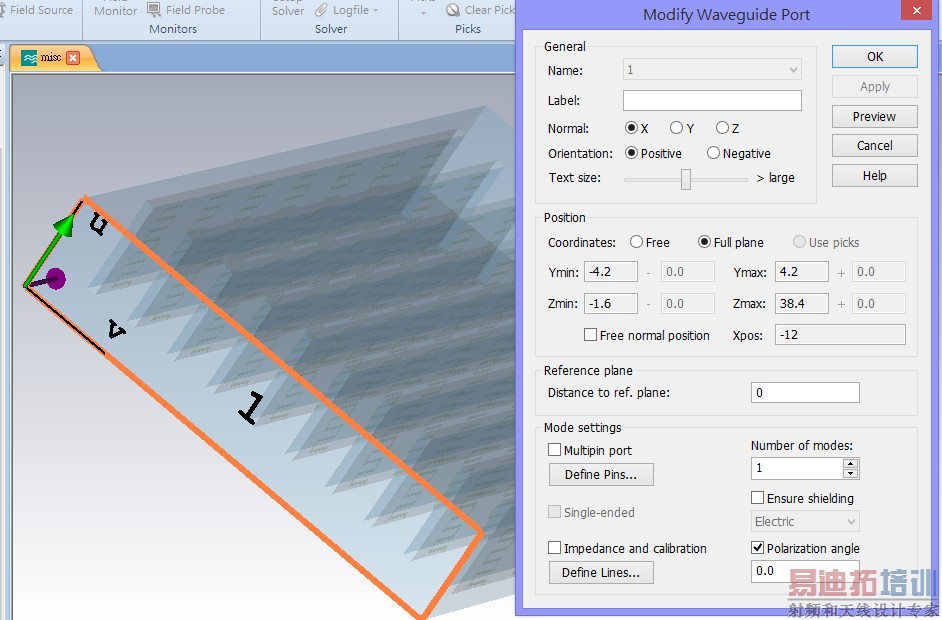
Task: Click the Define Lines button
Action: (601, 573)
